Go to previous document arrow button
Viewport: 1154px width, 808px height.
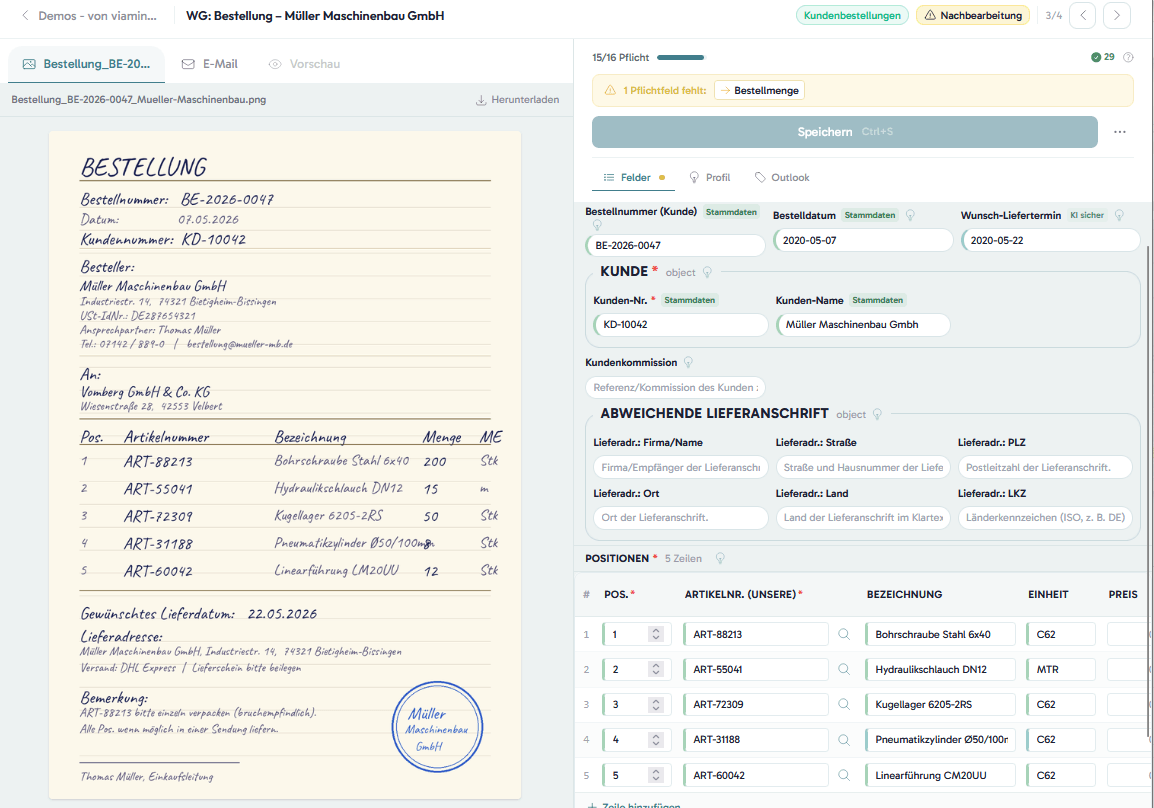click(x=1083, y=15)
